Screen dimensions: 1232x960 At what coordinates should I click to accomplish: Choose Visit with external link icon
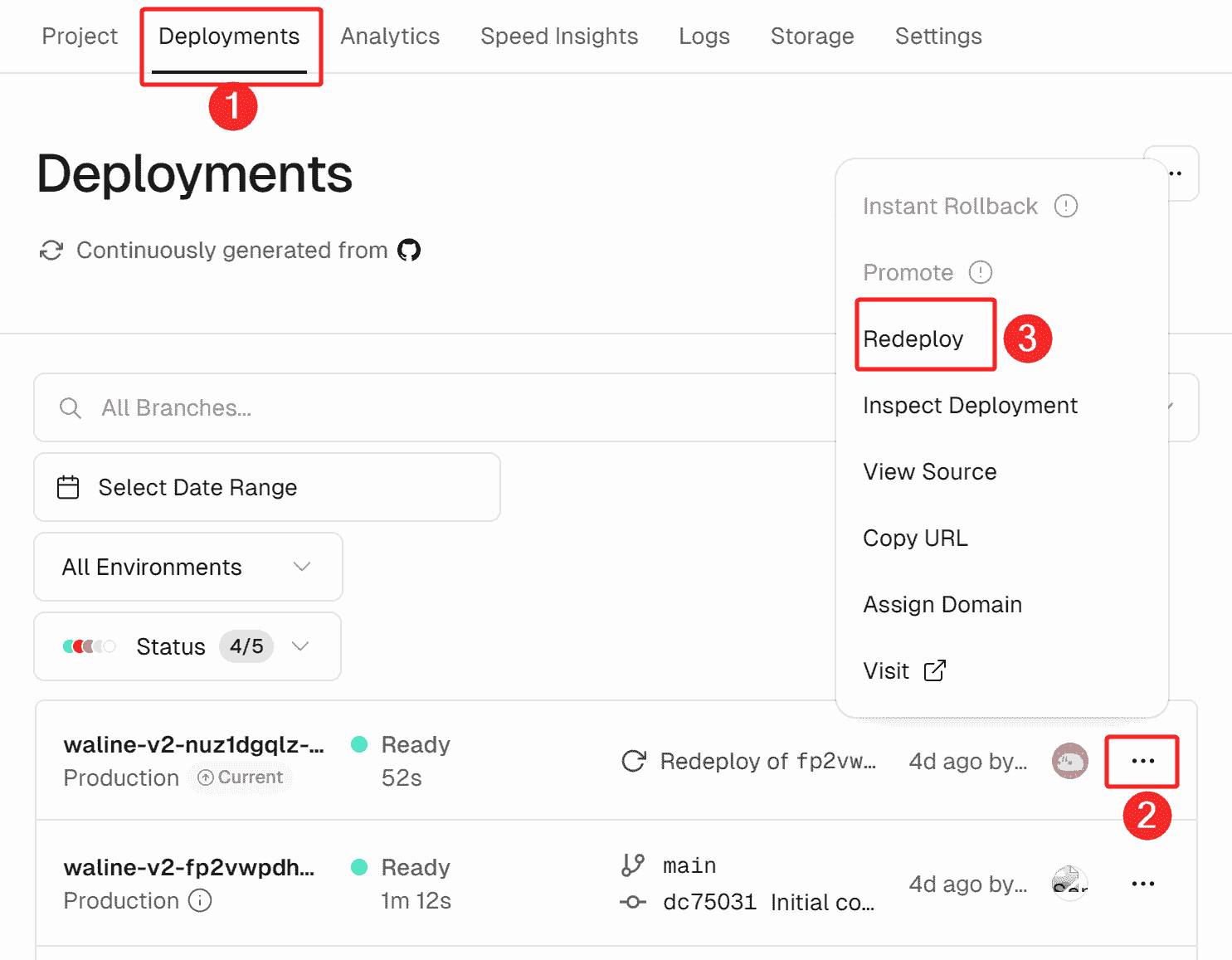pyautogui.click(x=903, y=670)
